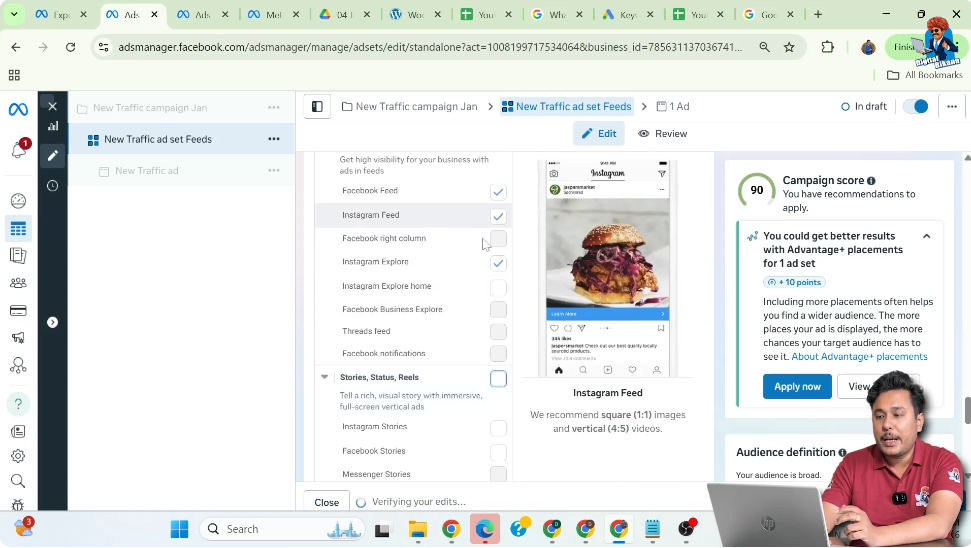Open Billing card icon in sidebar

tap(18, 311)
